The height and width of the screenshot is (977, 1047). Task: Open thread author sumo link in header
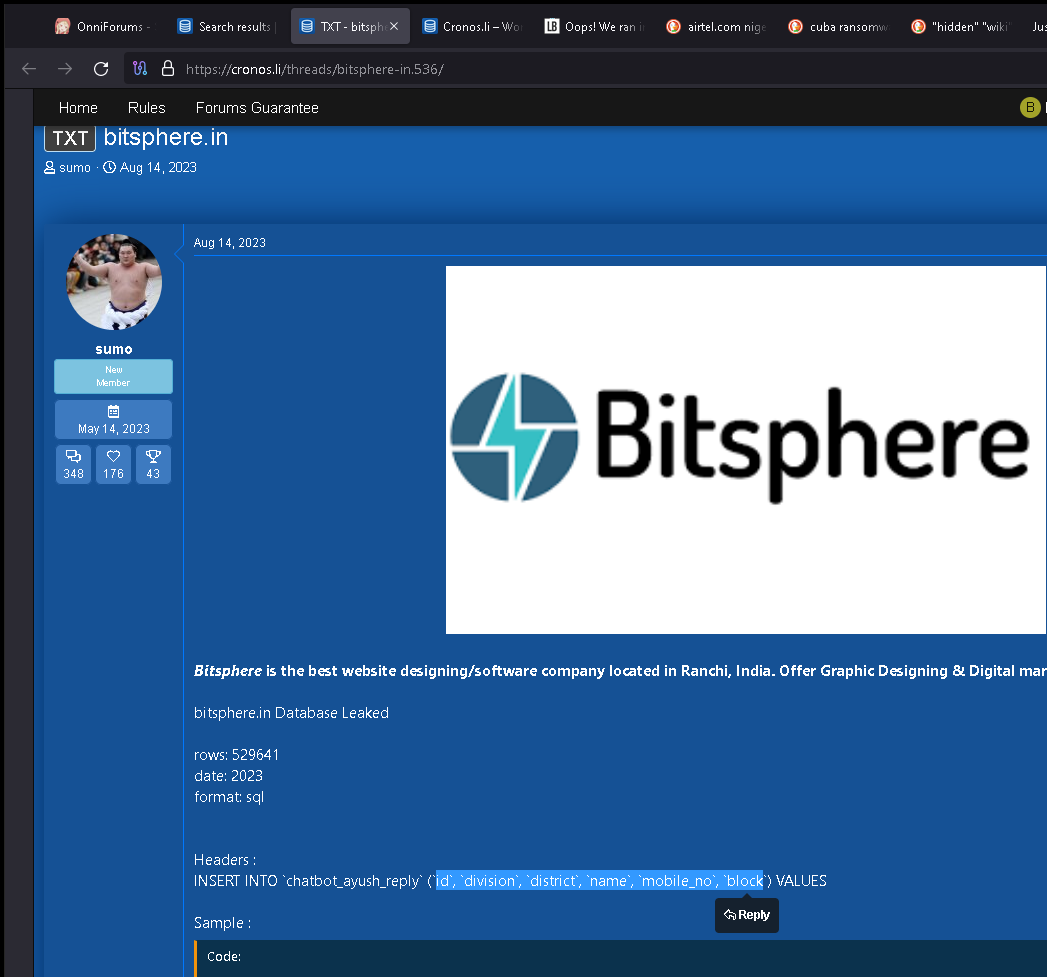coord(75,168)
